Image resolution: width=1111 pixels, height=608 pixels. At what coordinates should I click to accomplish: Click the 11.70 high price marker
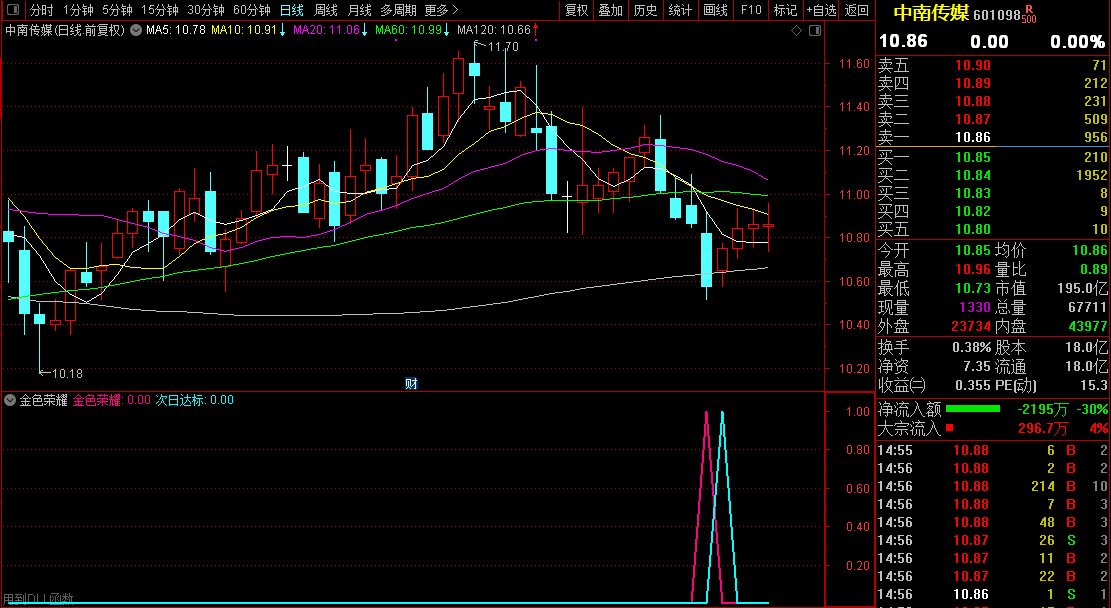point(503,47)
